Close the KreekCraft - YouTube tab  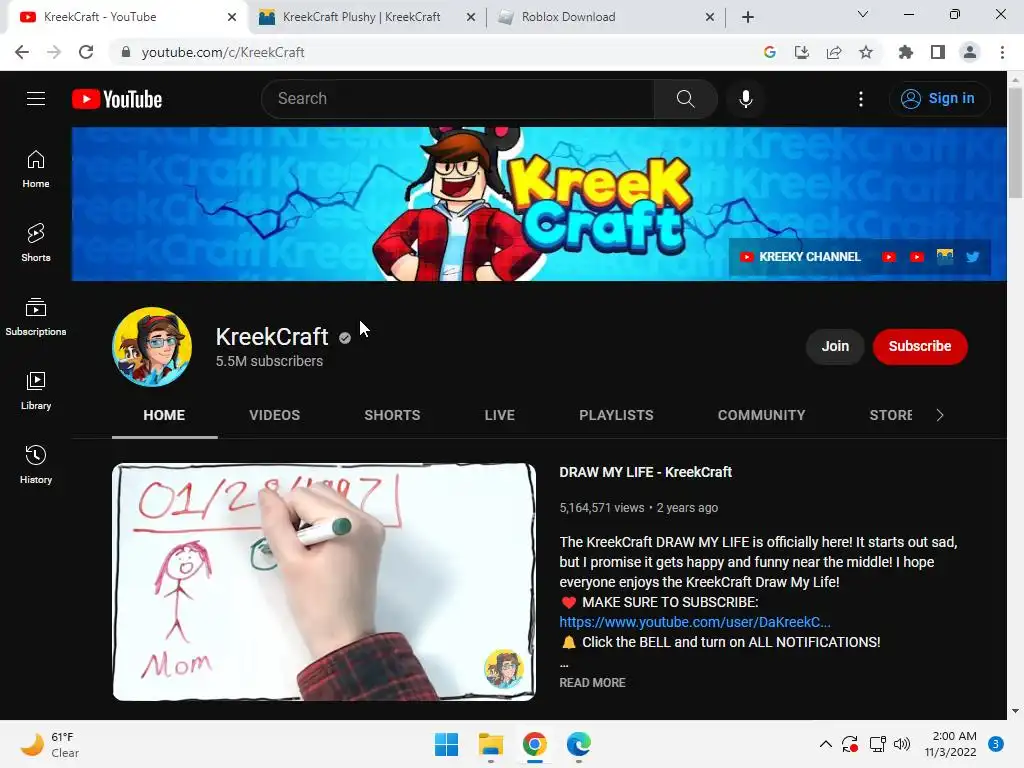pyautogui.click(x=232, y=17)
